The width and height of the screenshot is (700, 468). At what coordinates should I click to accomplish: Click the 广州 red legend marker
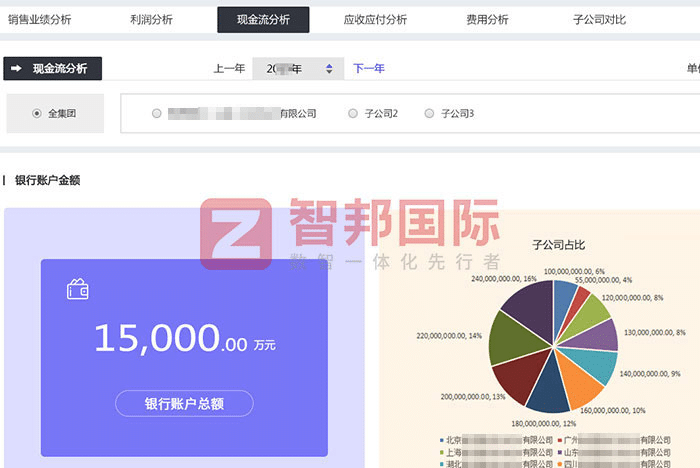tap(559, 440)
